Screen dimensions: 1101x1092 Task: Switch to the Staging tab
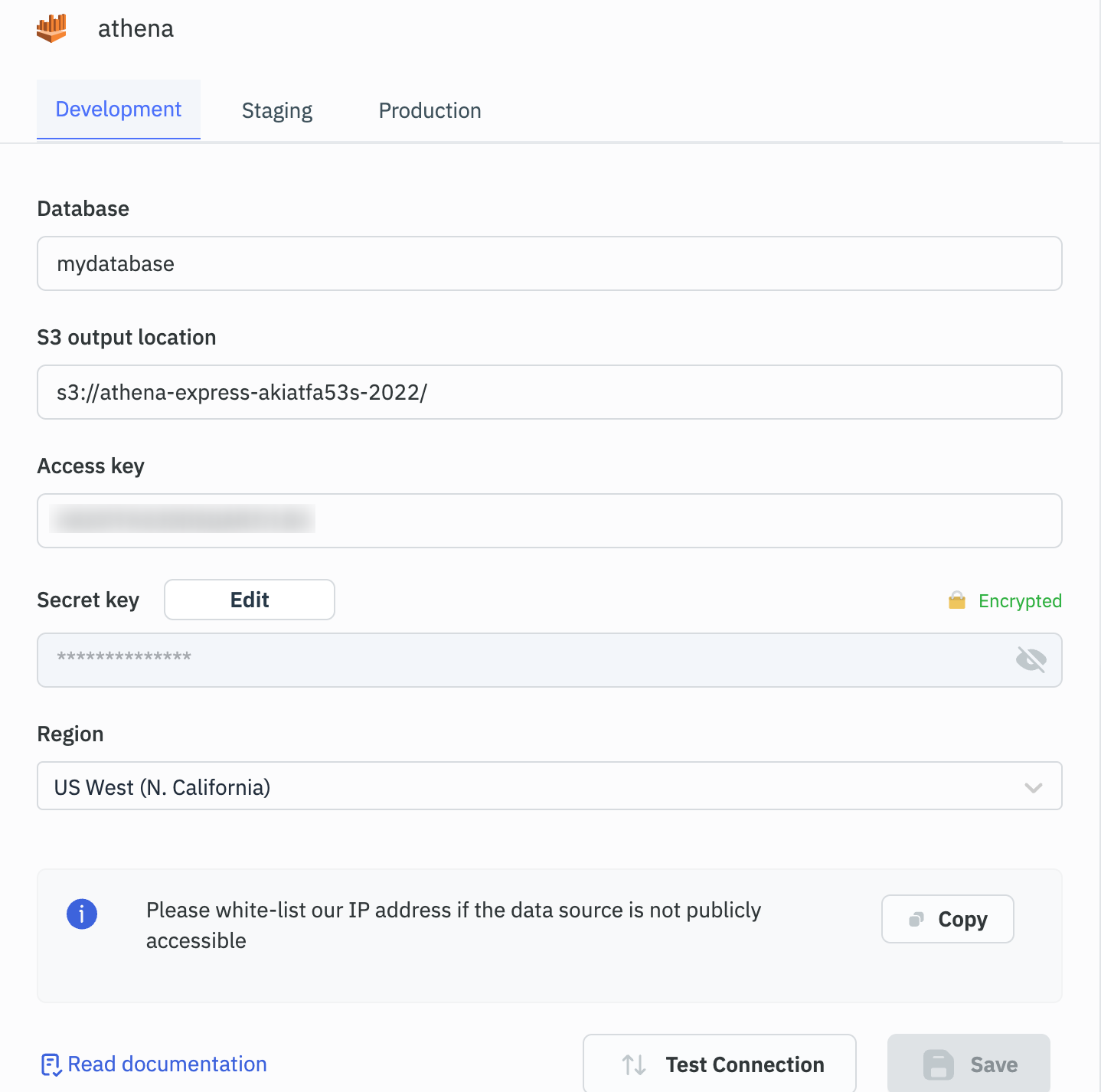coord(277,111)
